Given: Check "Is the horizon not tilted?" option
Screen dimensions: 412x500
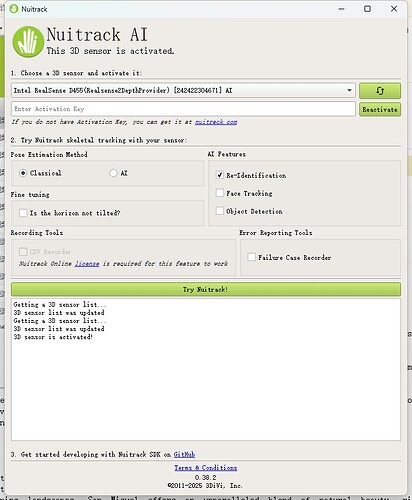Looking at the screenshot, I should click(23, 213).
